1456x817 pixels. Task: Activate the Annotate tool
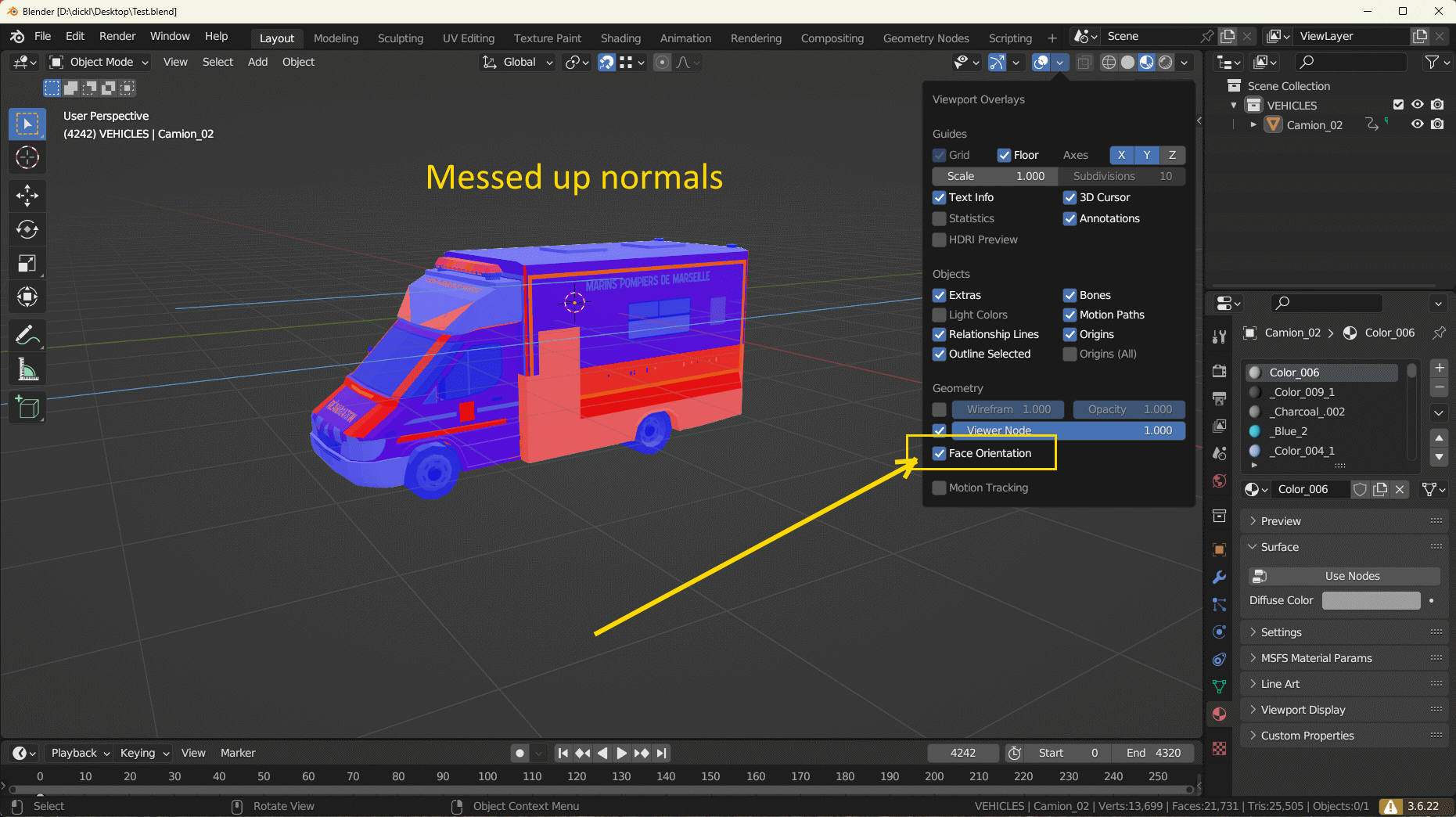[27, 336]
